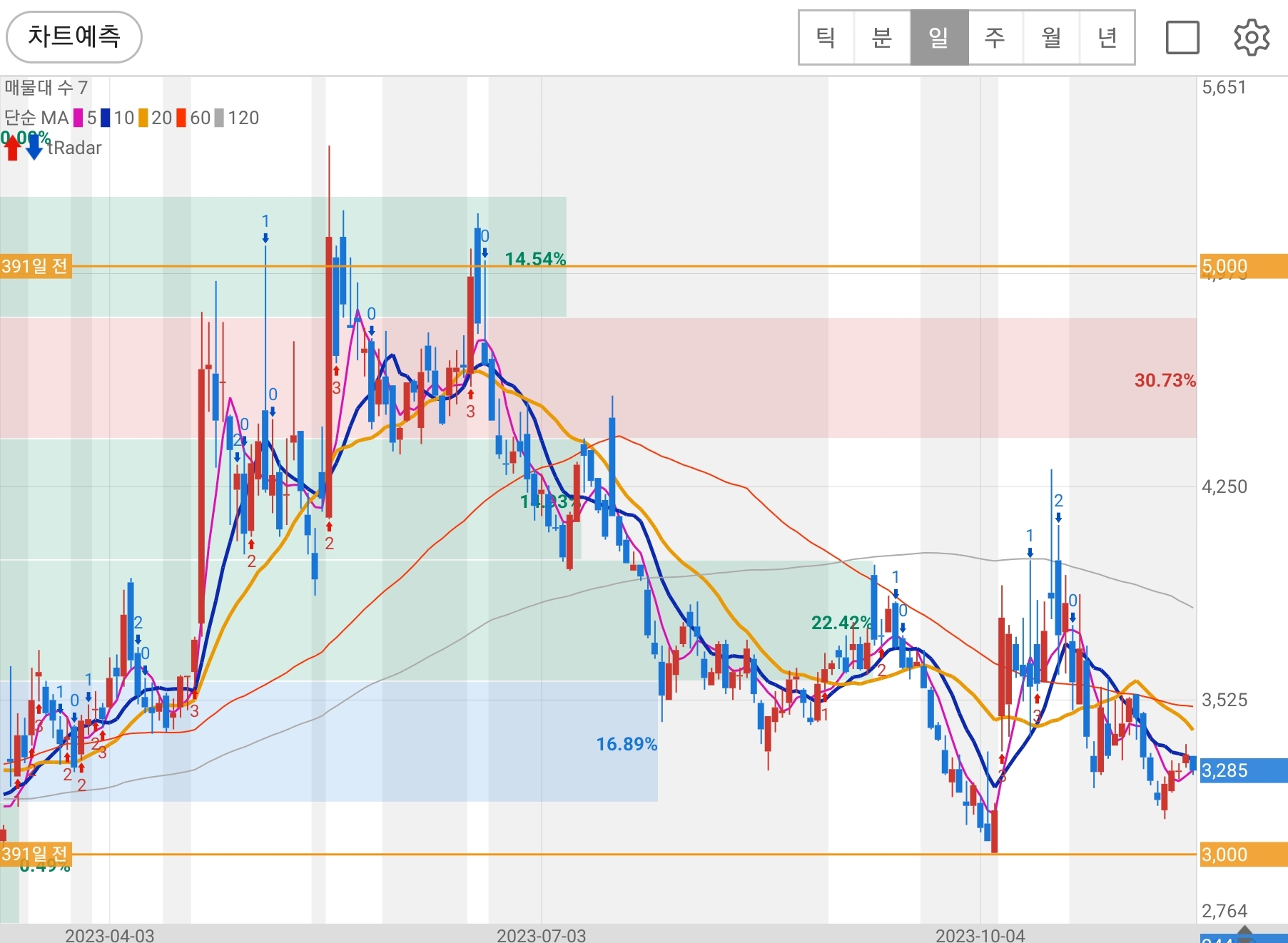The width and height of the screenshot is (1288, 943).
Task: Click the gray MA 120 color swatch
Action: (x=220, y=118)
